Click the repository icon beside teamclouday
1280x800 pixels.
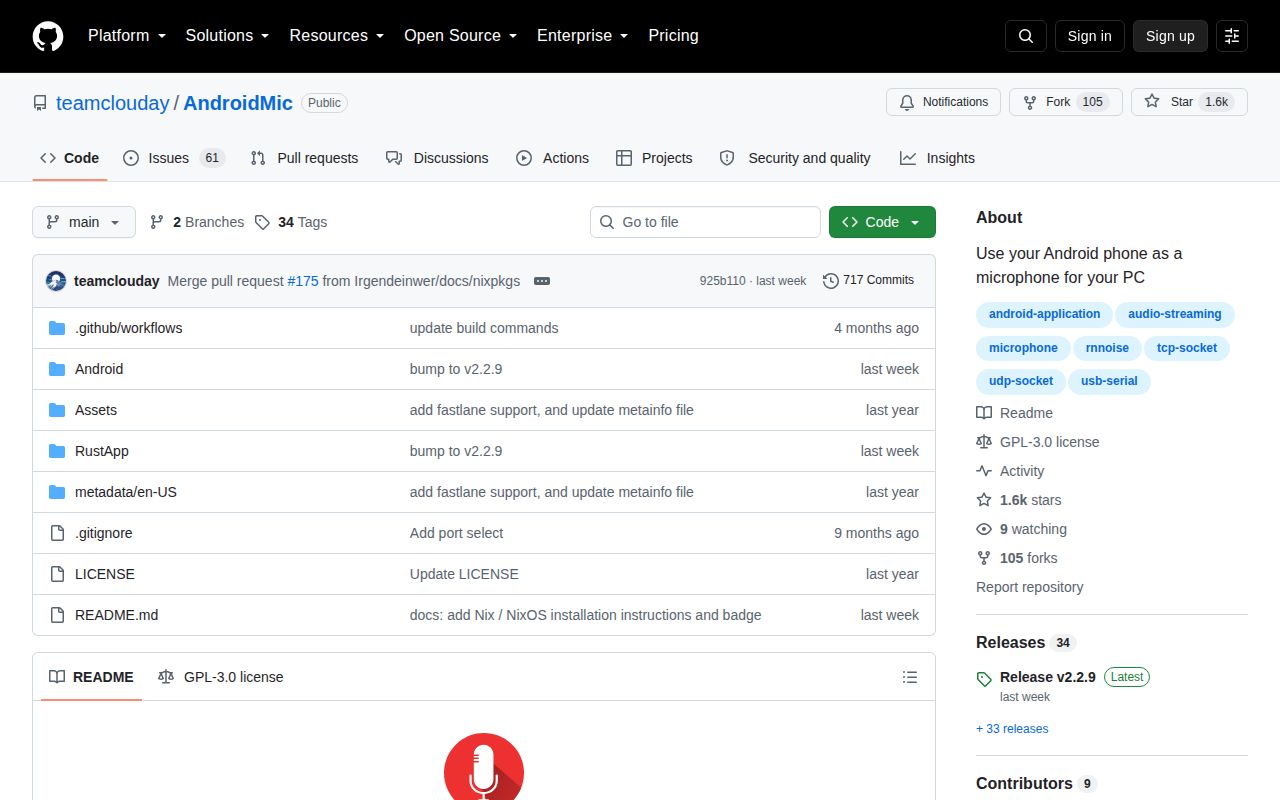[40, 103]
